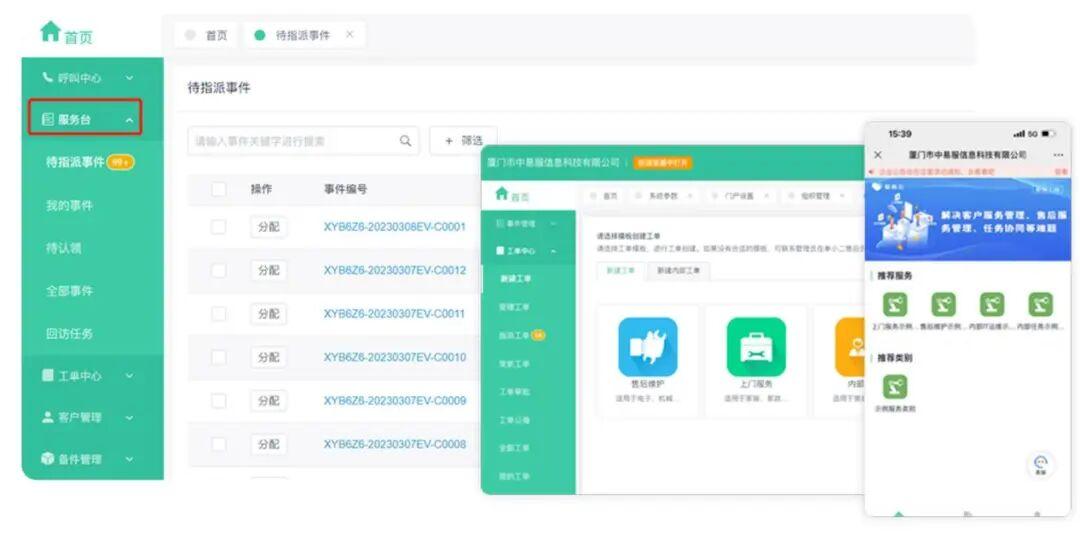Click the search magnifier icon
This screenshot has height=540, width=1080.
point(405,141)
